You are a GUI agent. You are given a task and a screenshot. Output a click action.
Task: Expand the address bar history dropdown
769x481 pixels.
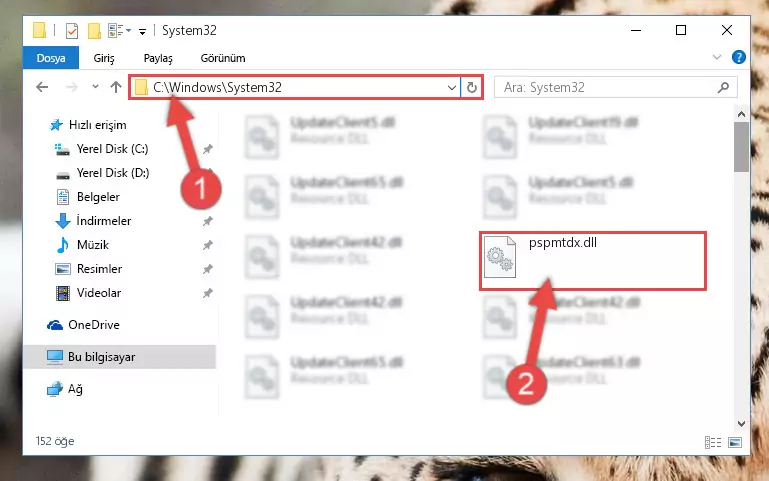coord(451,87)
